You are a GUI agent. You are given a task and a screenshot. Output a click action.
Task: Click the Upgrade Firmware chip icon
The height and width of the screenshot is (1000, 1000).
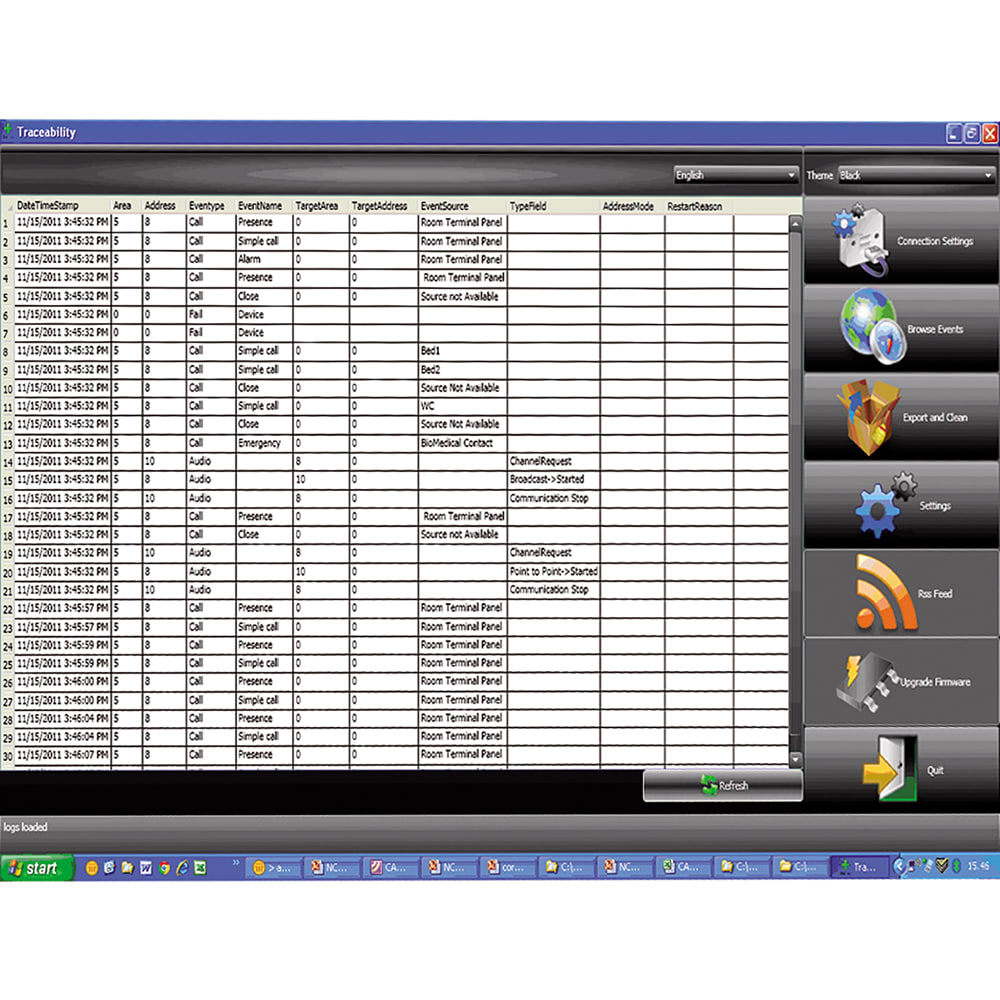tap(864, 680)
